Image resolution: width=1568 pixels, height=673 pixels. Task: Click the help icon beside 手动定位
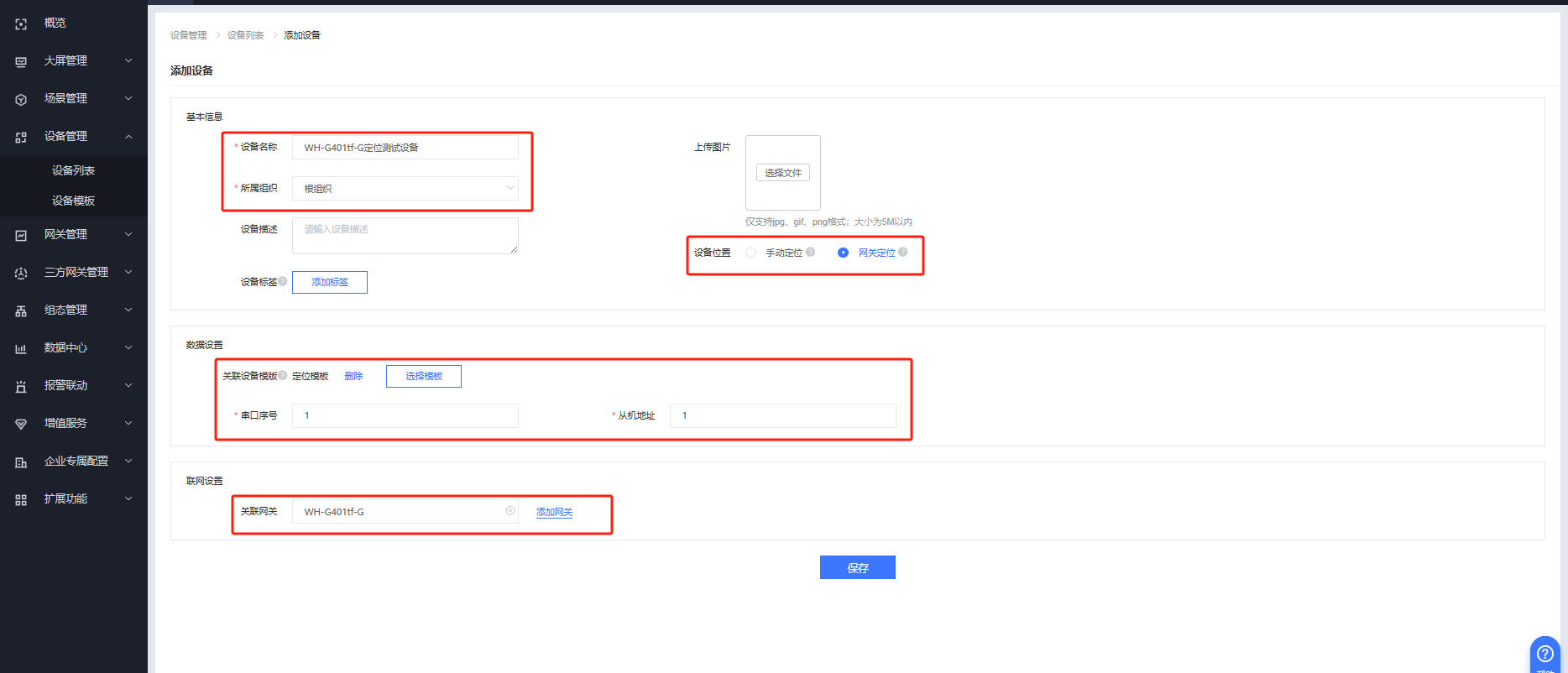[x=810, y=252]
